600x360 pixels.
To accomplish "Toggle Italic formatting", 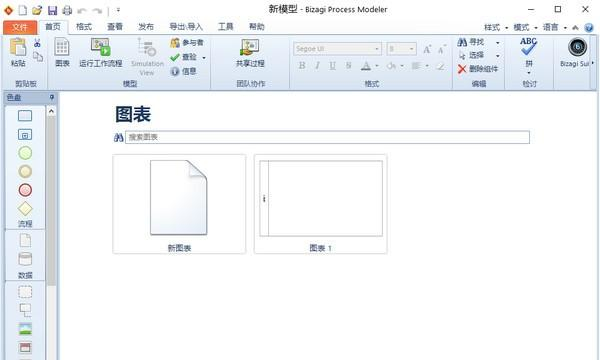I will pyautogui.click(x=317, y=66).
